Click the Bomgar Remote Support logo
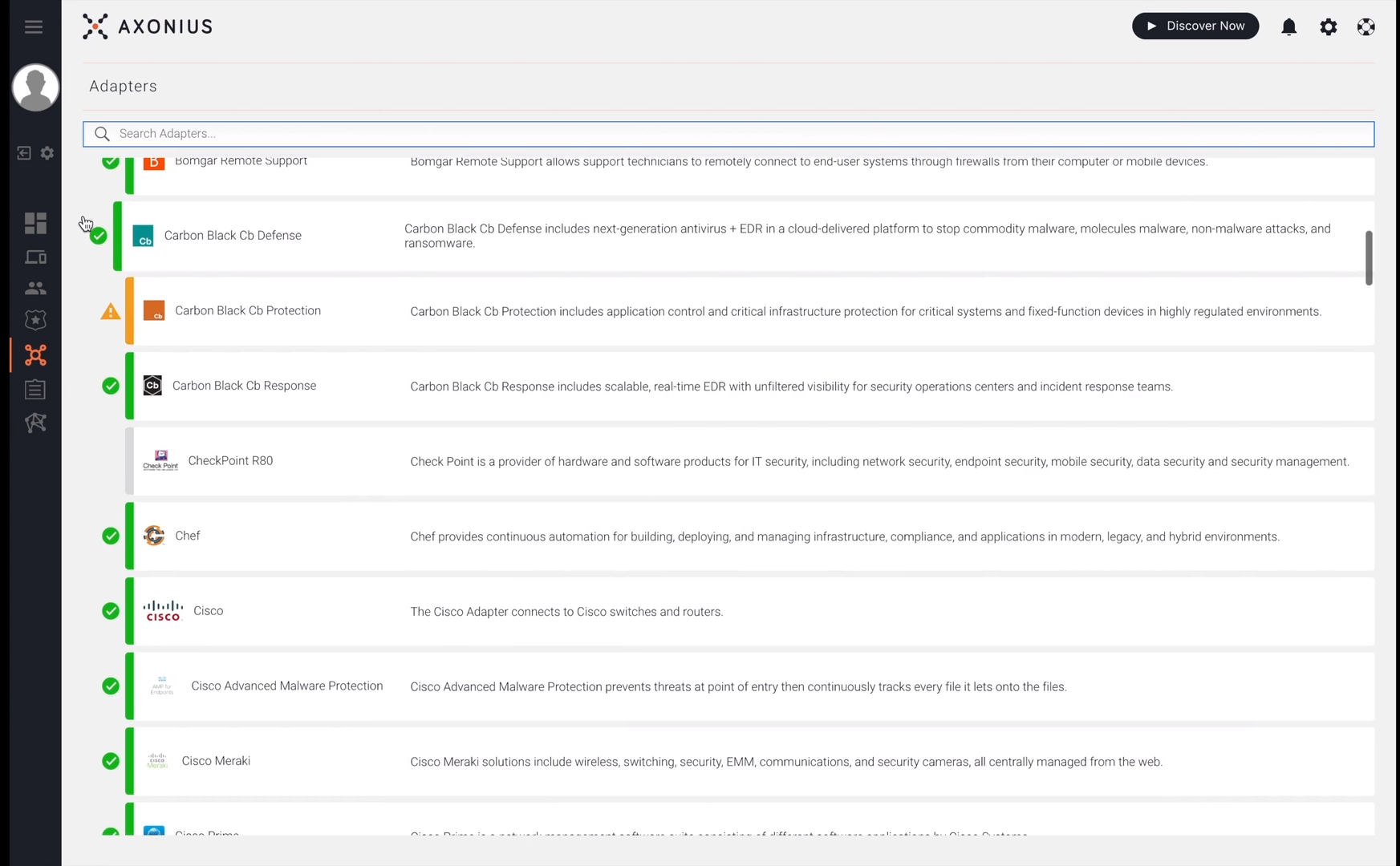Screen dimensions: 1400x866 154,163
